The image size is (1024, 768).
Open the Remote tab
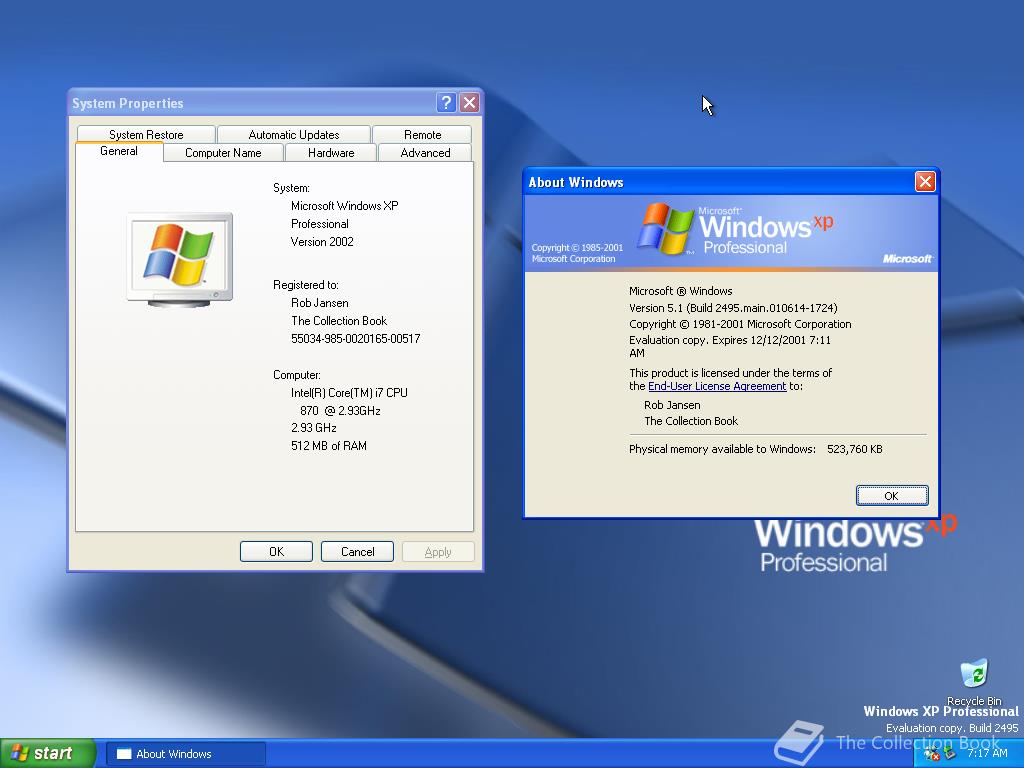coord(423,135)
